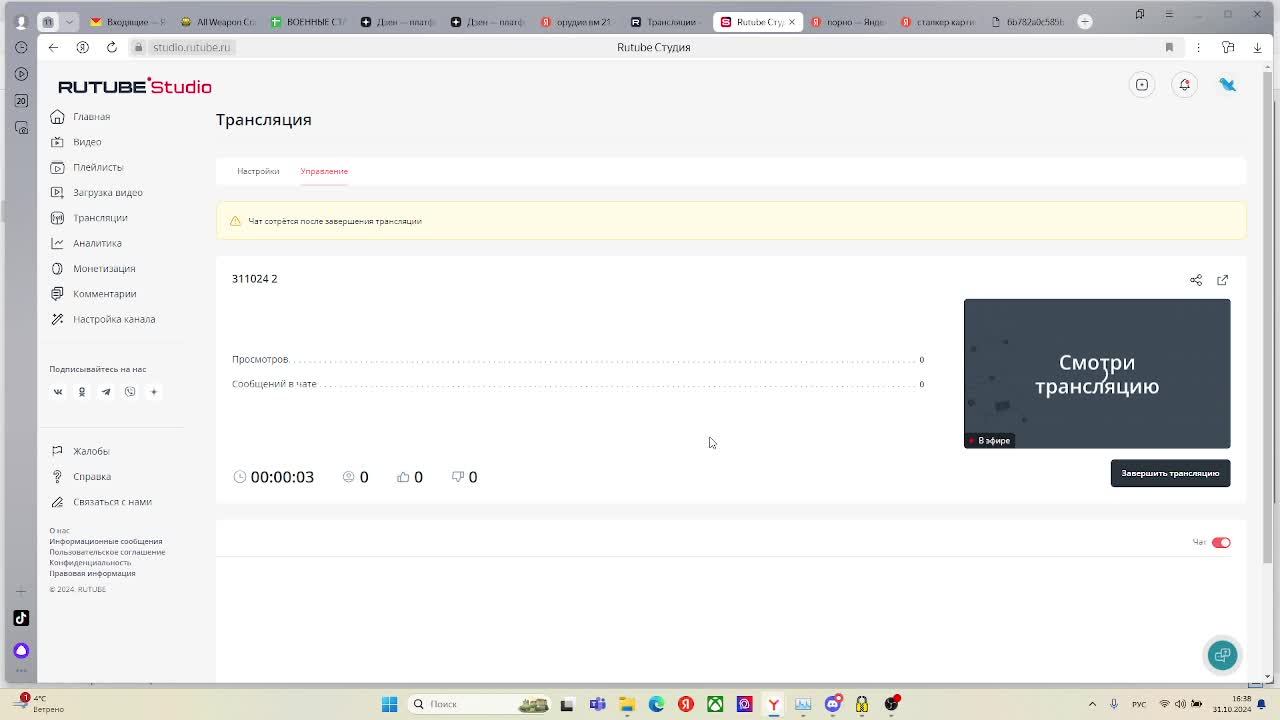Open File Explorer from taskbar
The image size is (1280, 720).
(627, 704)
